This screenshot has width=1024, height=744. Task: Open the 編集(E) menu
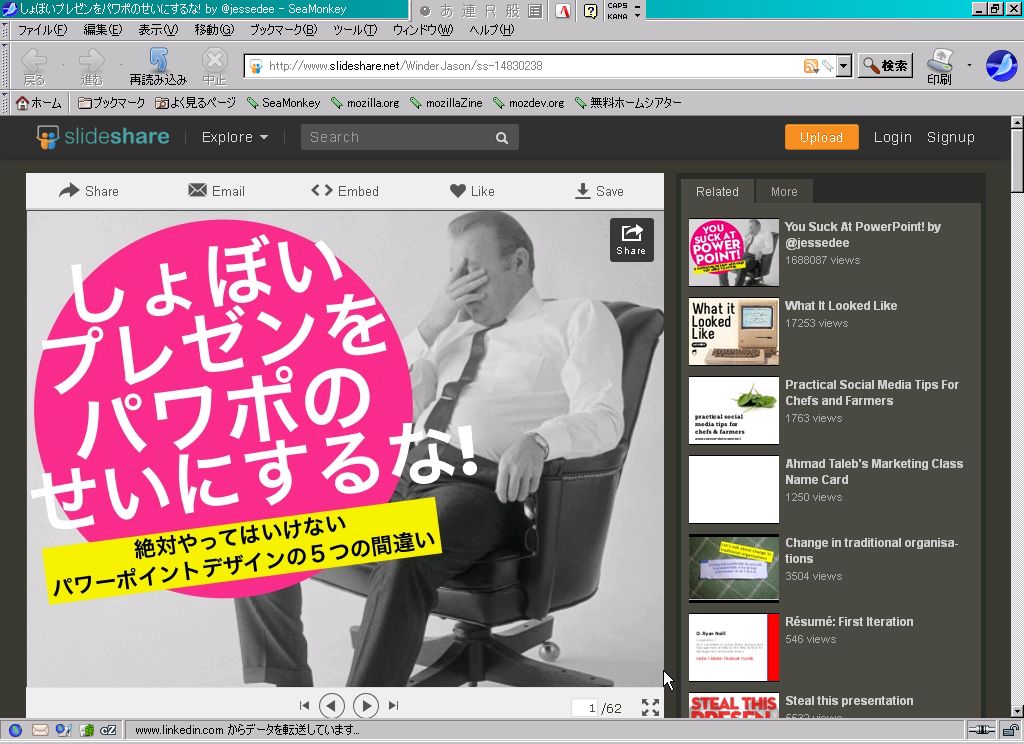coord(103,30)
